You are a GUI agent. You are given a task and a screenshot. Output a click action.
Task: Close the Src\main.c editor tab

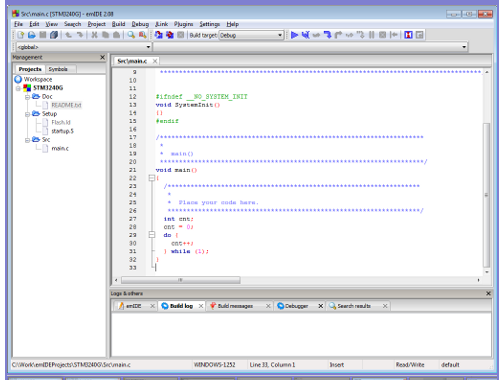click(x=155, y=61)
